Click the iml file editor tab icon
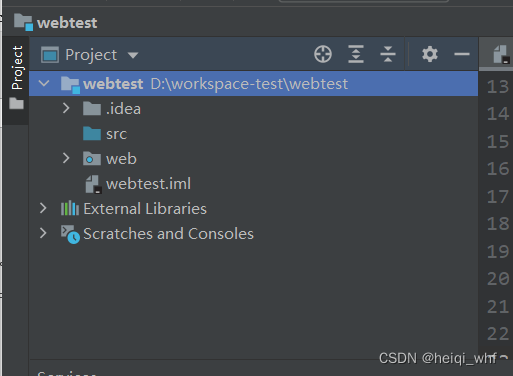Image resolution: width=513 pixels, height=376 pixels. click(x=501, y=54)
